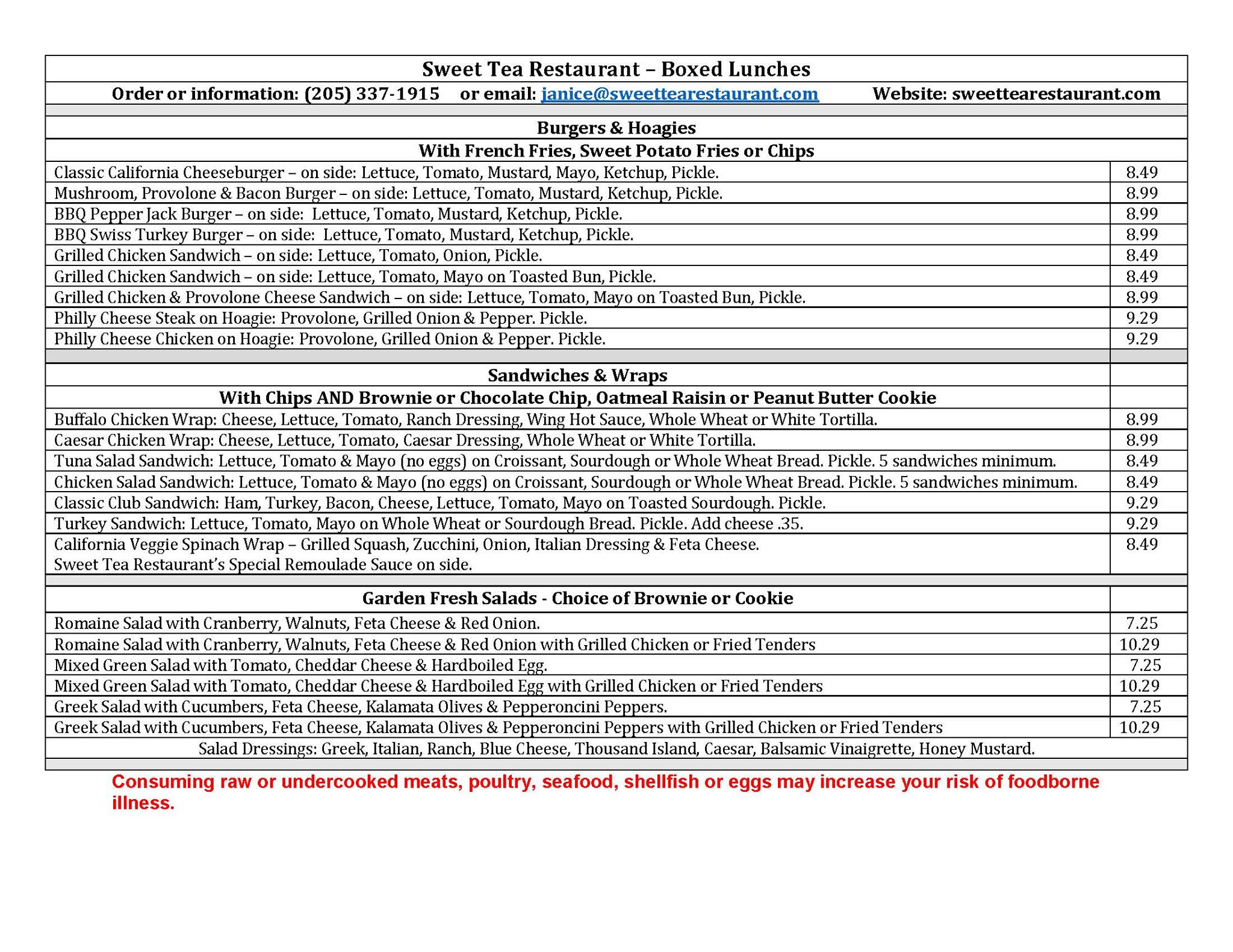
Task: Click the red foodborne illness warning text
Action: pos(604,782)
